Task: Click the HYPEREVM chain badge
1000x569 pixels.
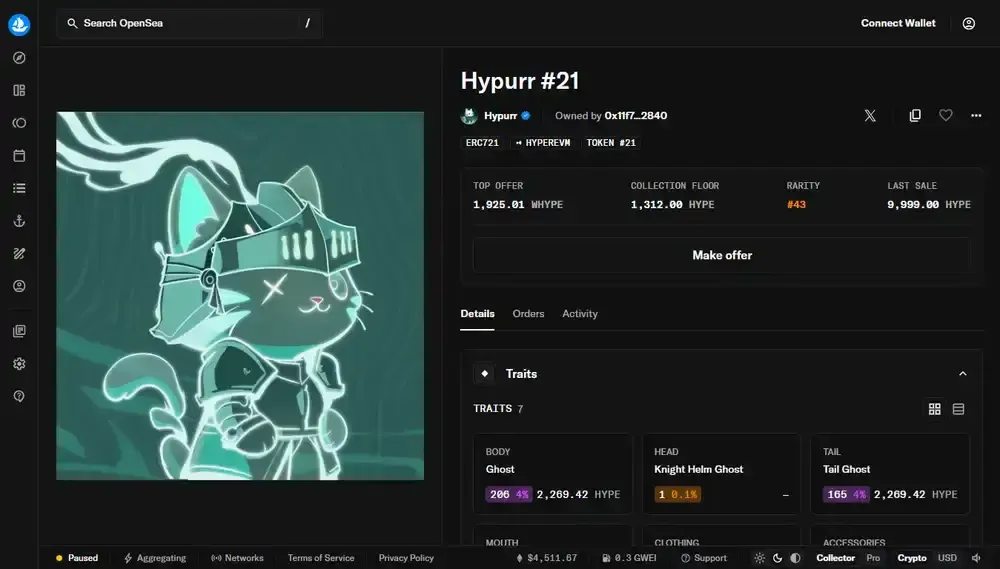Action: pyautogui.click(x=543, y=143)
